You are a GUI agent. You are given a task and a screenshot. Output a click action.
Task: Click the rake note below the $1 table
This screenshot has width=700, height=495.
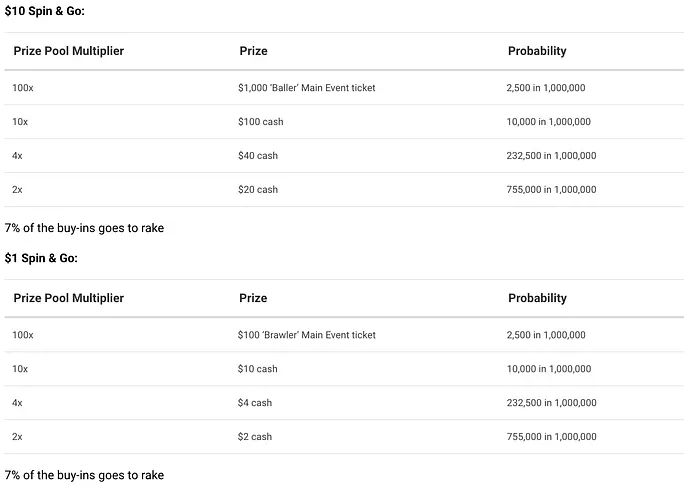click(x=84, y=475)
